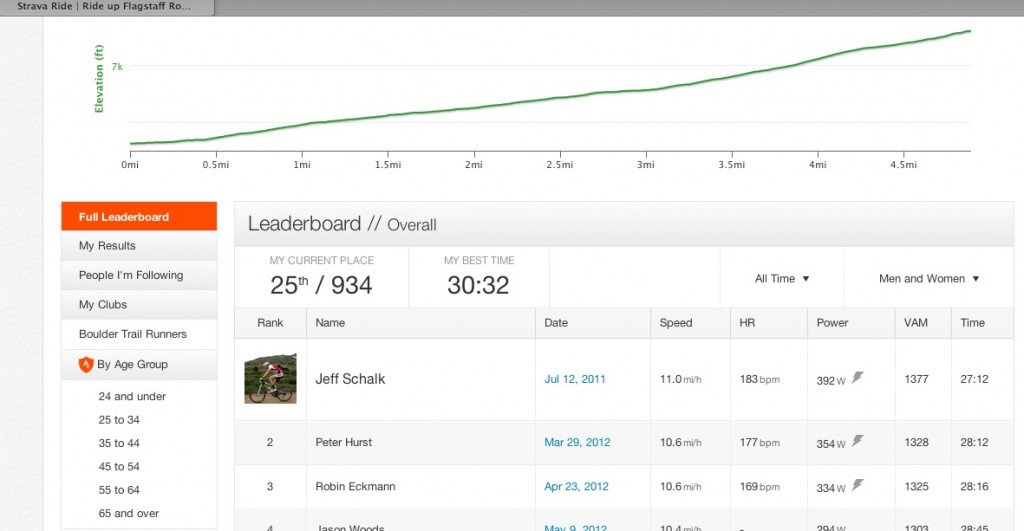Click the Apr 23, 2012 date link

click(576, 487)
